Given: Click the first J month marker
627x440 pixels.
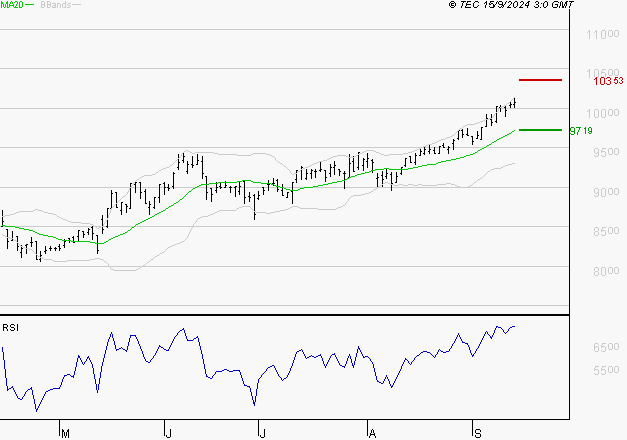Looking at the screenshot, I should pyautogui.click(x=168, y=433).
